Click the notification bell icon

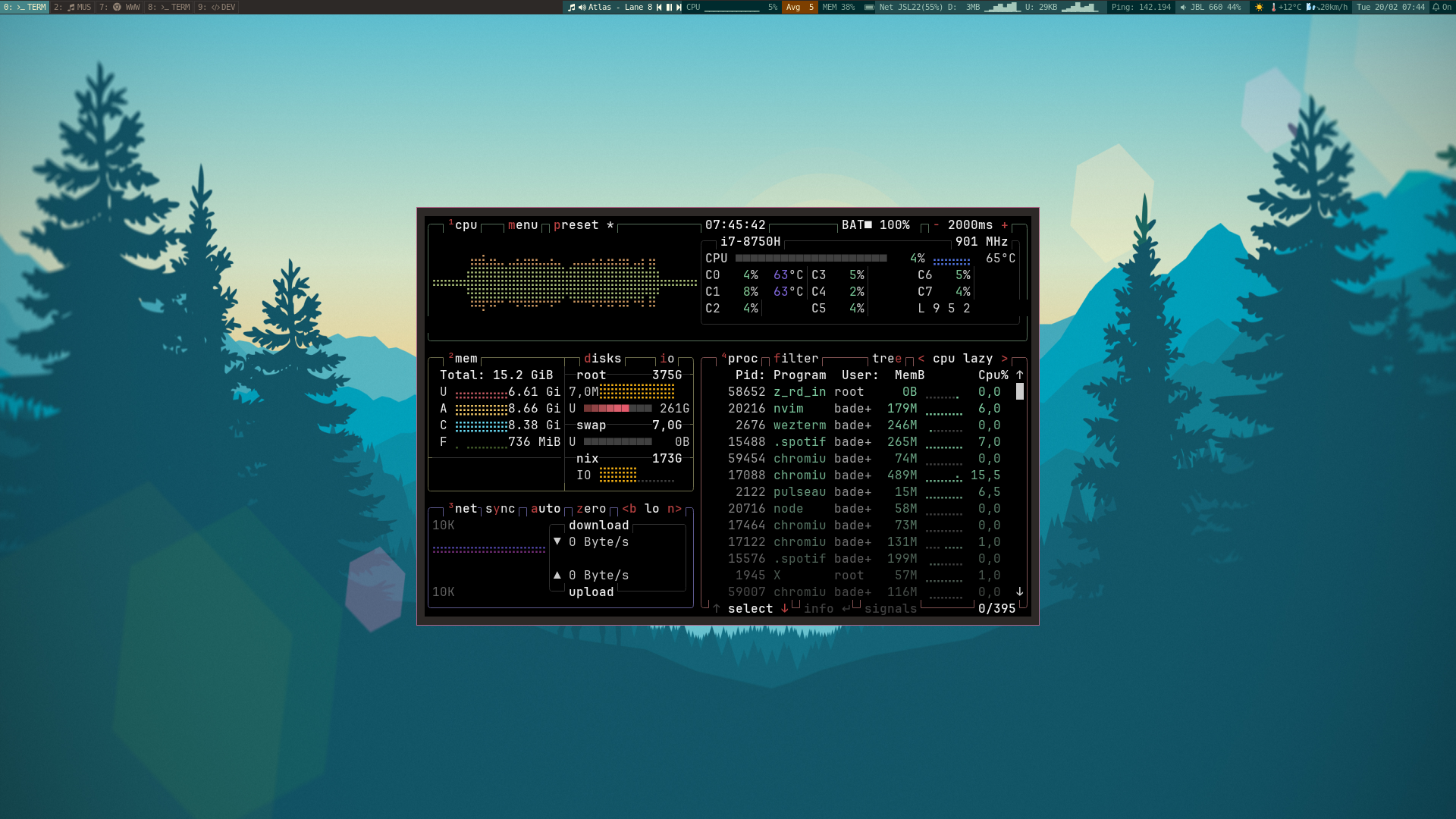[x=1436, y=7]
